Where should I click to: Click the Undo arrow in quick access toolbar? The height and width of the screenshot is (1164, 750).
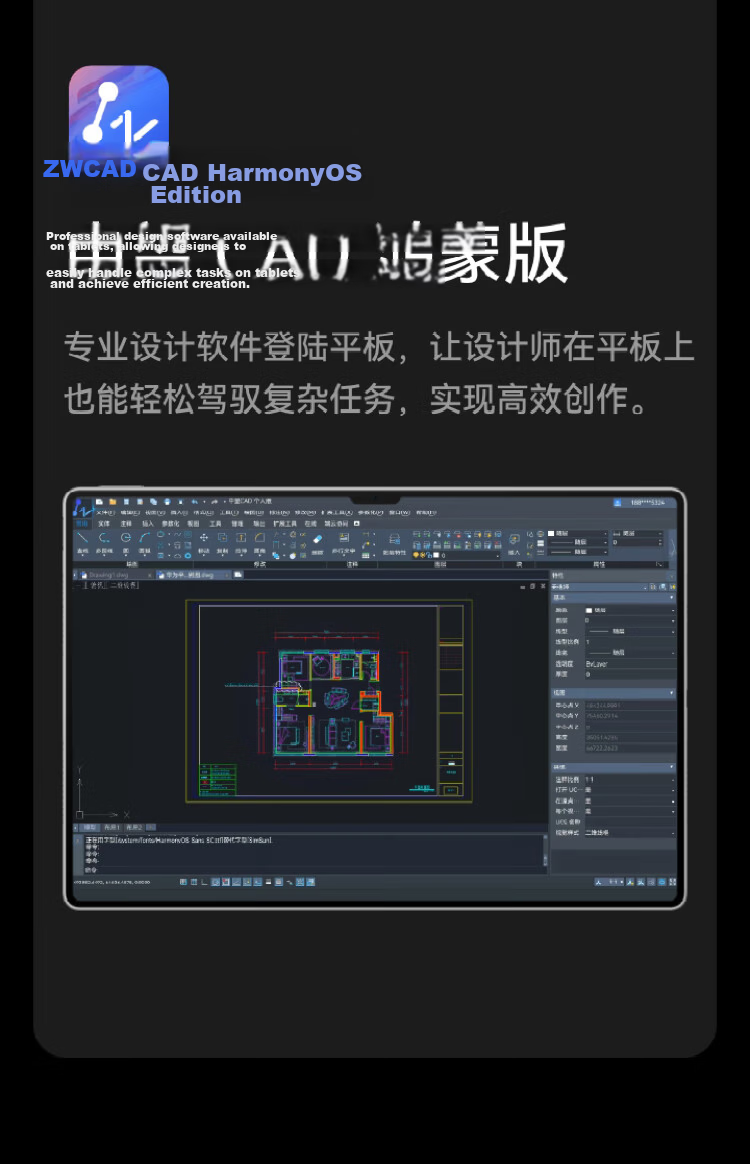pos(195,502)
